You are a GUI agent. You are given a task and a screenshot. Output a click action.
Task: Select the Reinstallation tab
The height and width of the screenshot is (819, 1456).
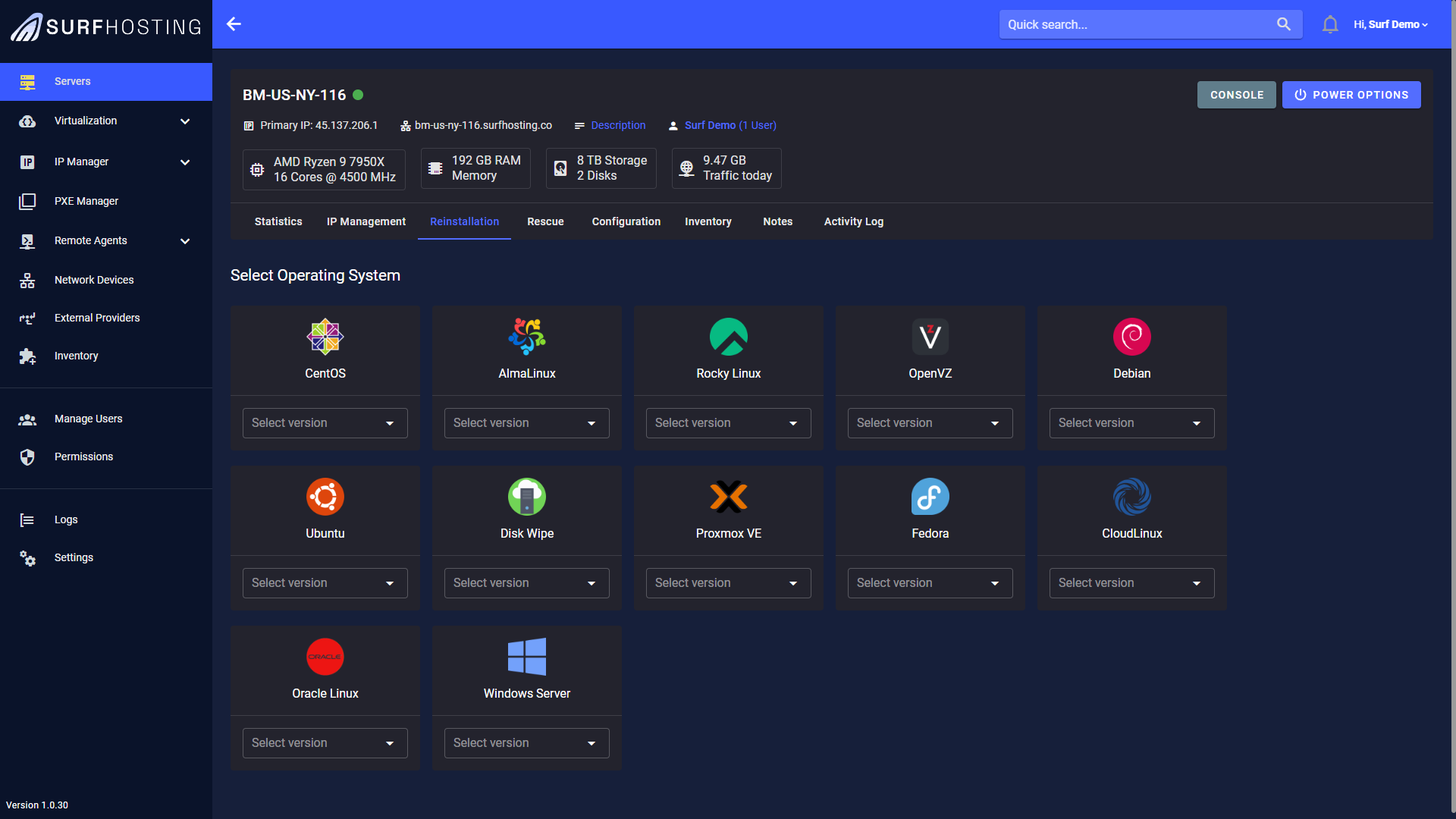click(x=464, y=221)
